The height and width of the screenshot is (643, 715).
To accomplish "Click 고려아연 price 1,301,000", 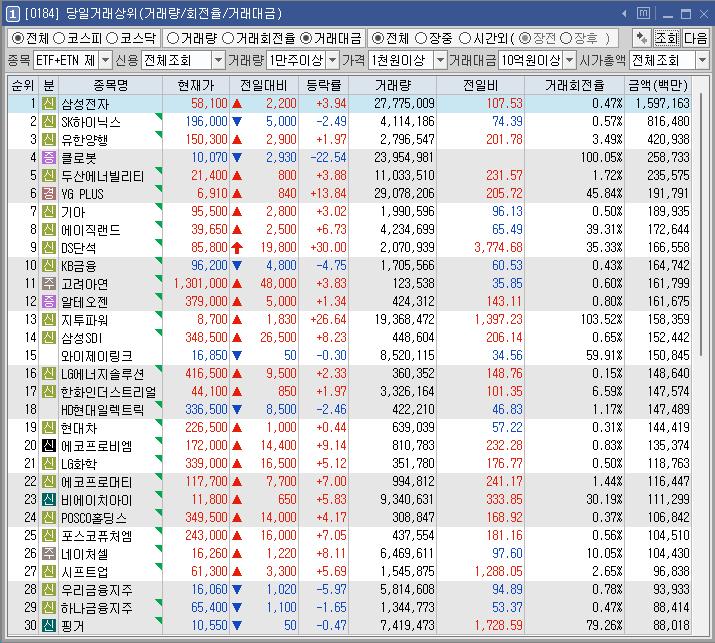I will (x=200, y=284).
